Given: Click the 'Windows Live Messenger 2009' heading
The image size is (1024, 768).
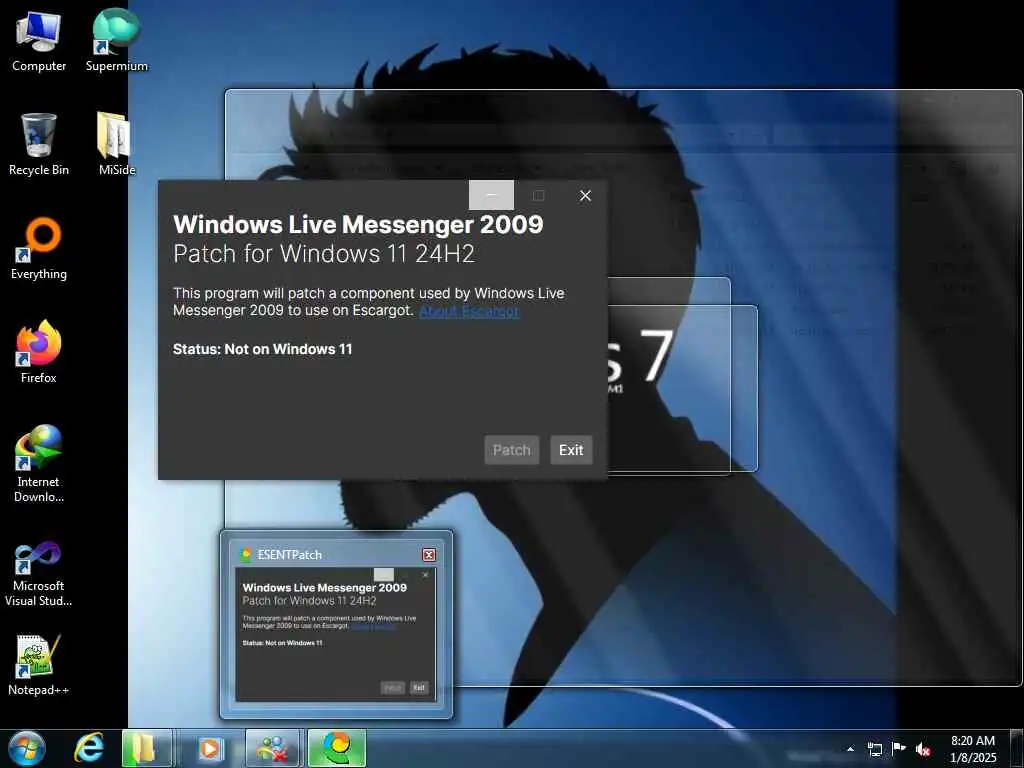Looking at the screenshot, I should pos(358,225).
